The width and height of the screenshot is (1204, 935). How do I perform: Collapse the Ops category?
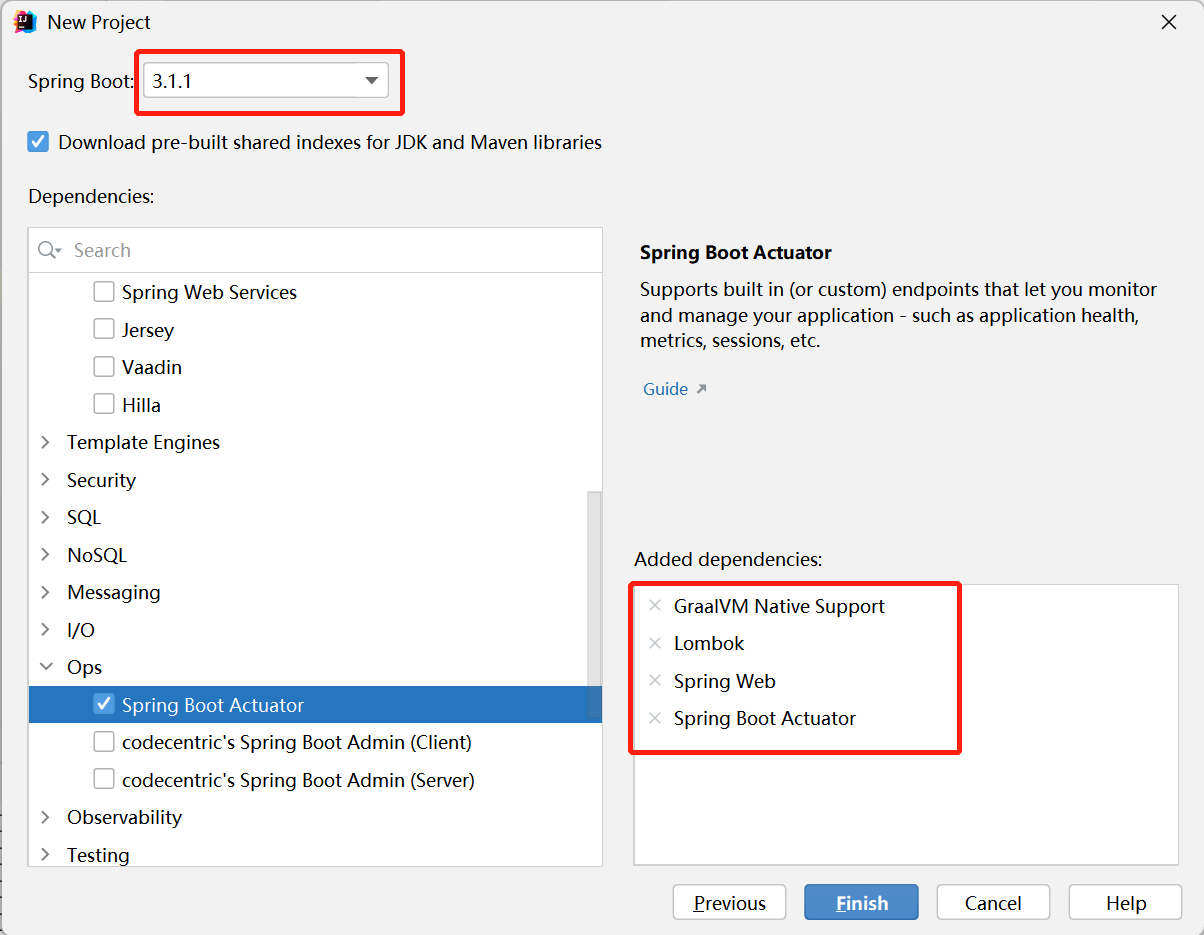45,667
